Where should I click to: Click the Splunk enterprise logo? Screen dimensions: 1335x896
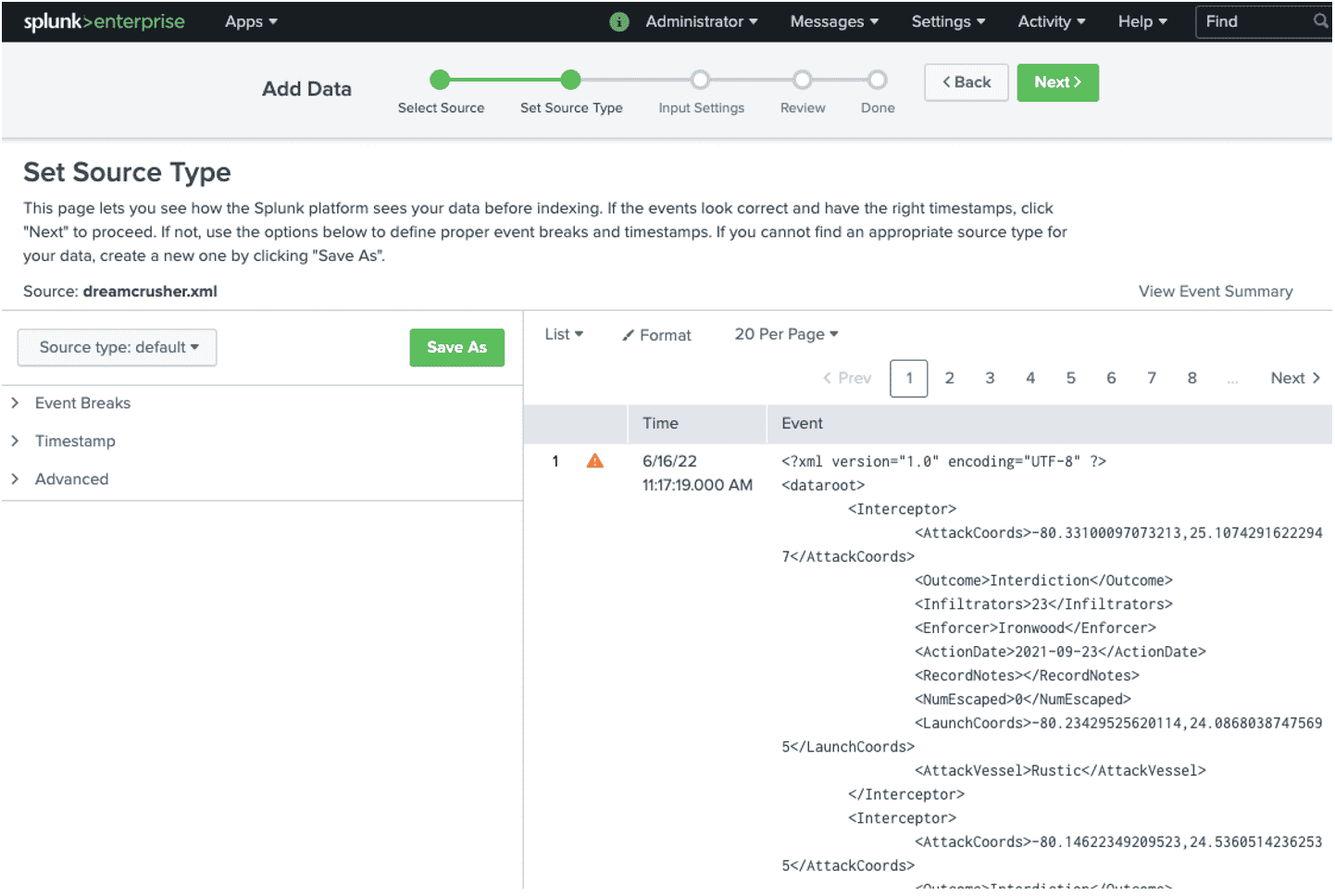point(104,21)
